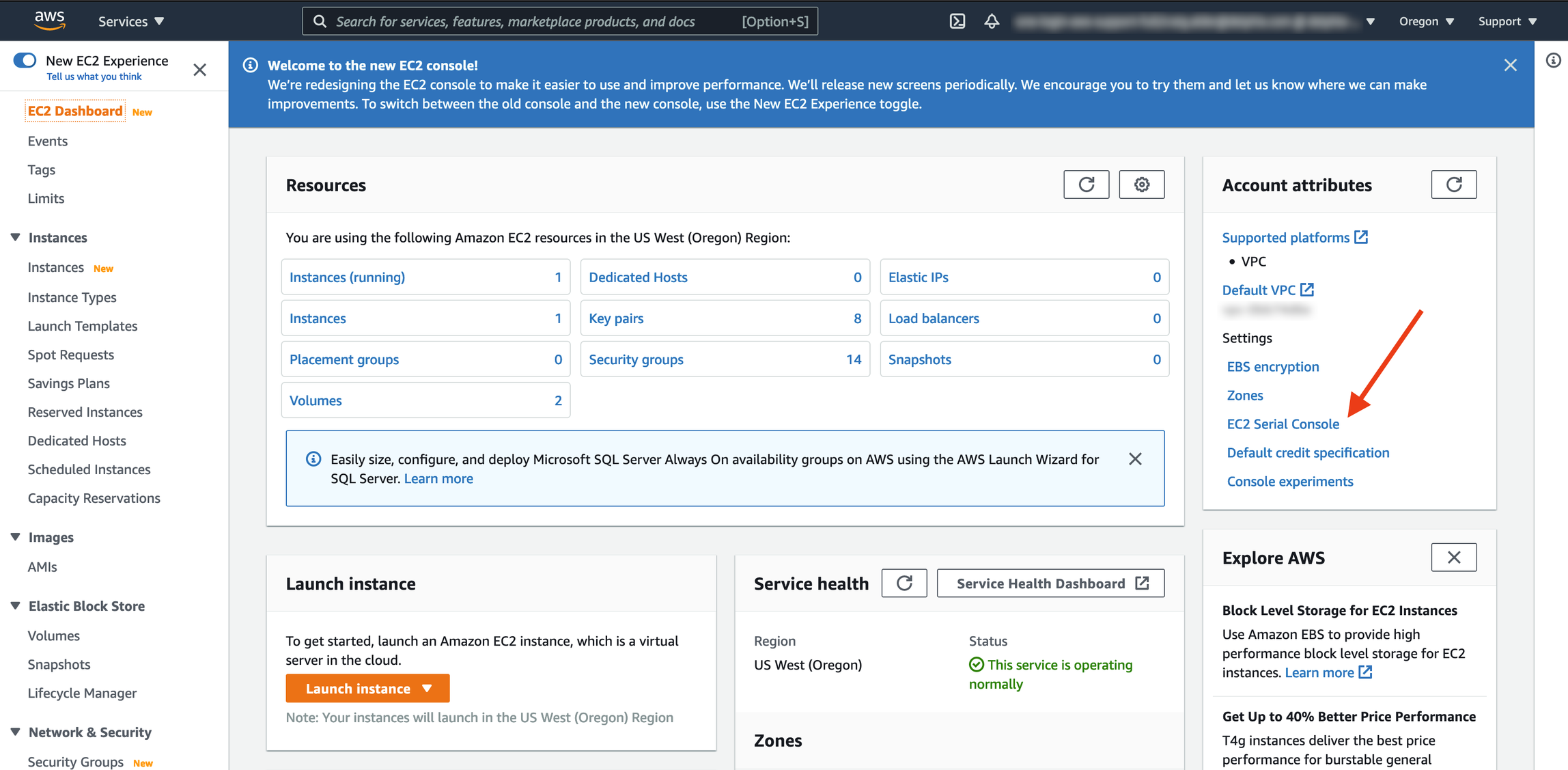Viewport: 1568px width, 770px height.
Task: Open the Services dropdown menu
Action: [x=131, y=21]
